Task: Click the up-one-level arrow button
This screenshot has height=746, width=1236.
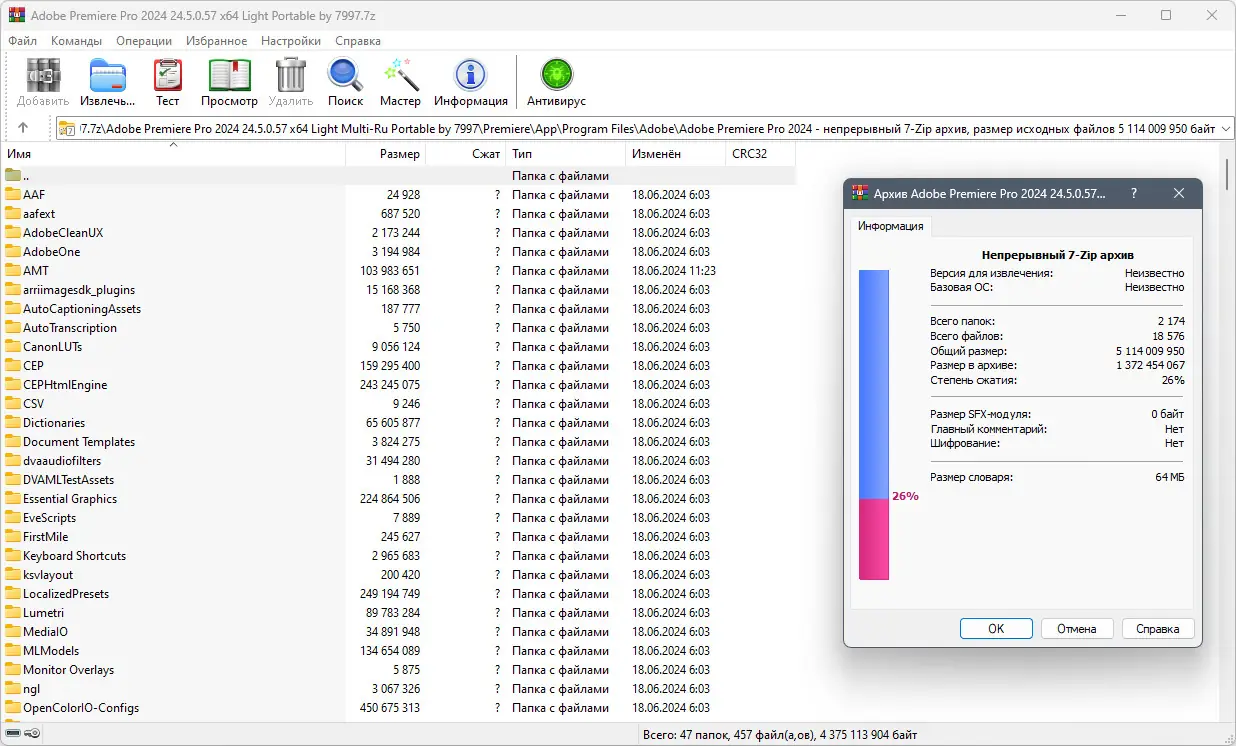Action: 23,127
